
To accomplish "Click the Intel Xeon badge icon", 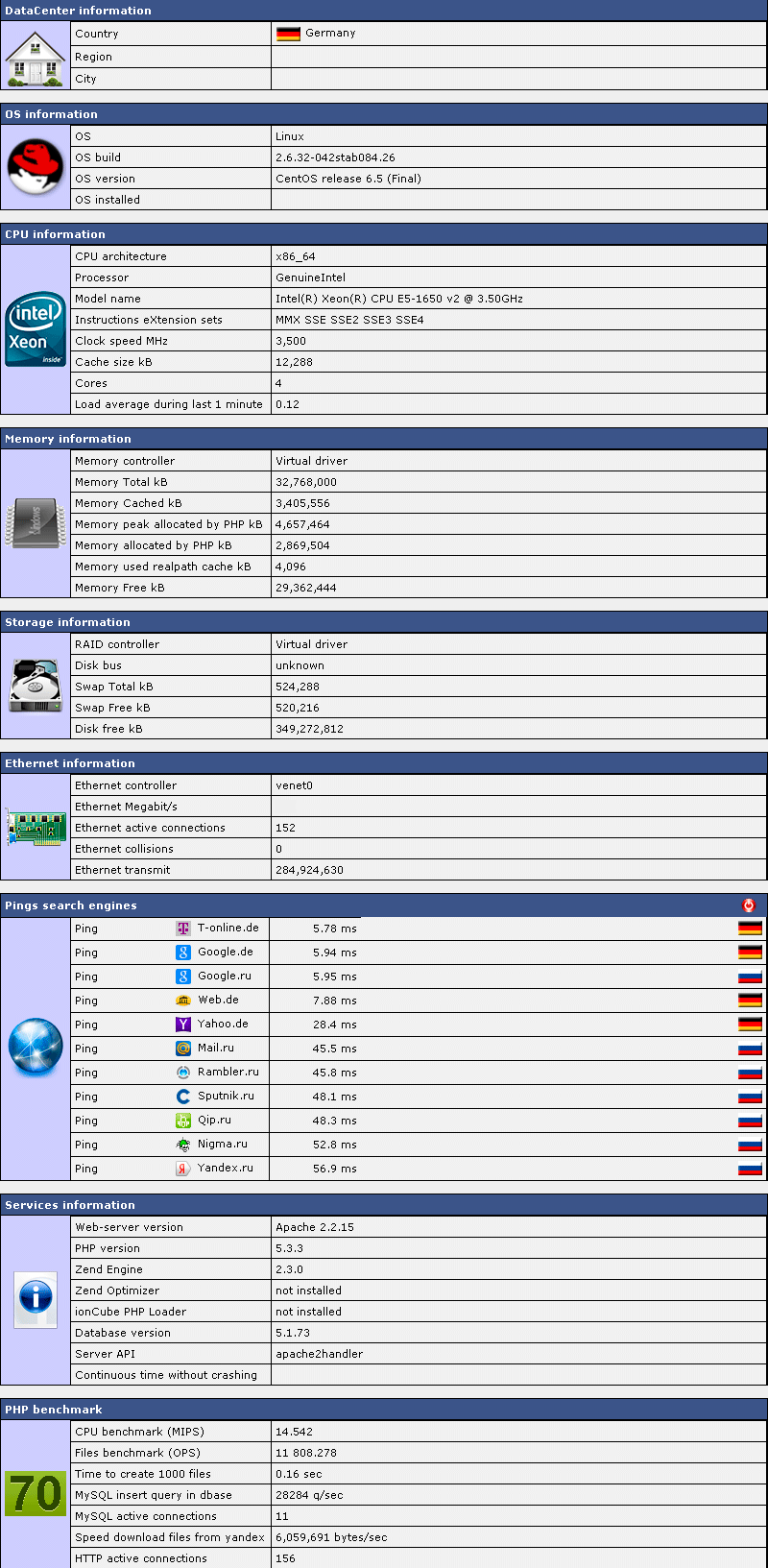I will (x=36, y=329).
